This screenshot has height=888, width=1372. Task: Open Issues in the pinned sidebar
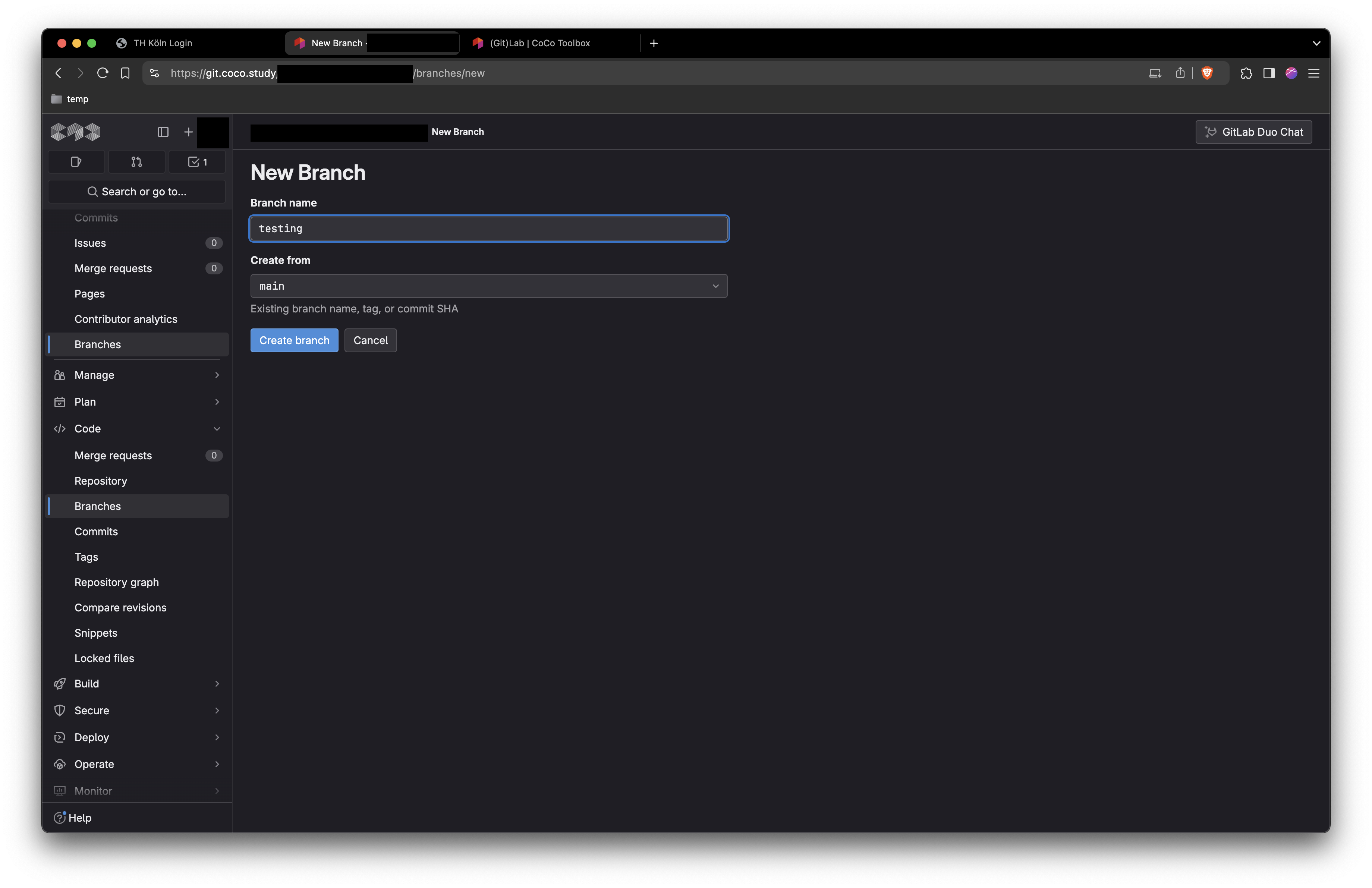pos(136,243)
